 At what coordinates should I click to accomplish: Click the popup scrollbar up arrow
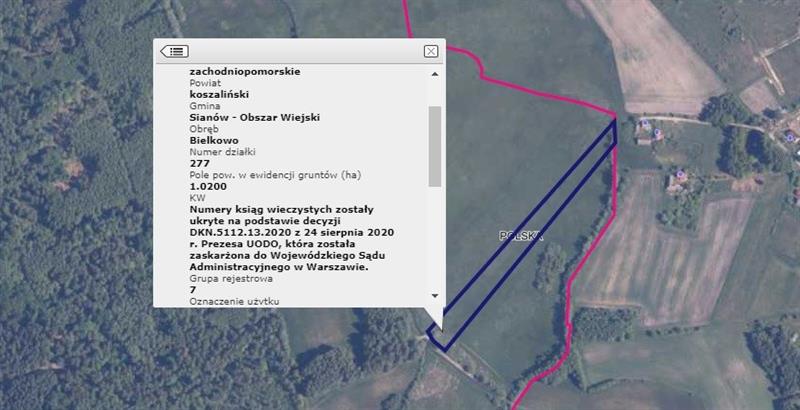point(434,74)
